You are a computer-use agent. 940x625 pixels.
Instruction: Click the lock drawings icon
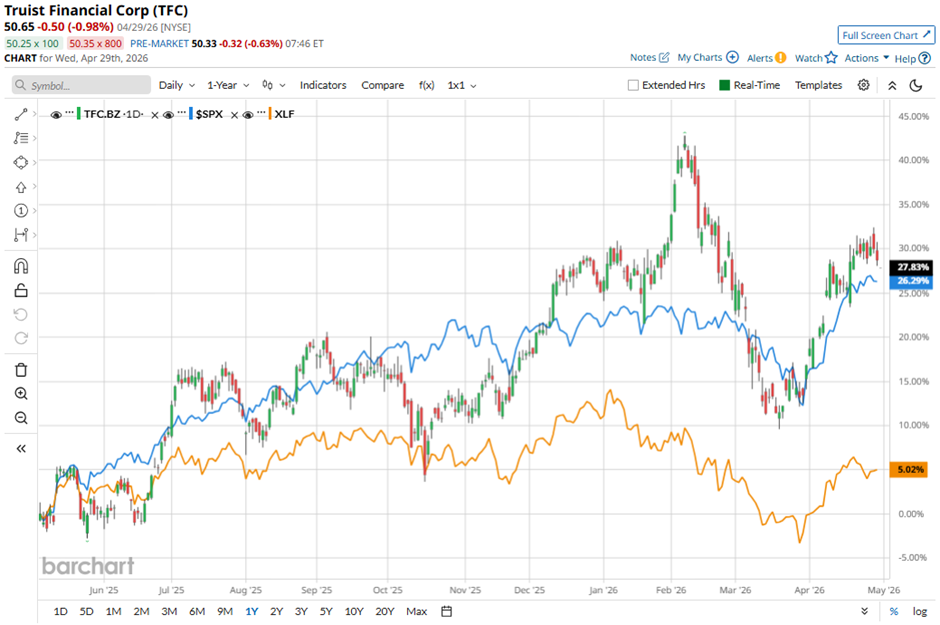tap(21, 291)
